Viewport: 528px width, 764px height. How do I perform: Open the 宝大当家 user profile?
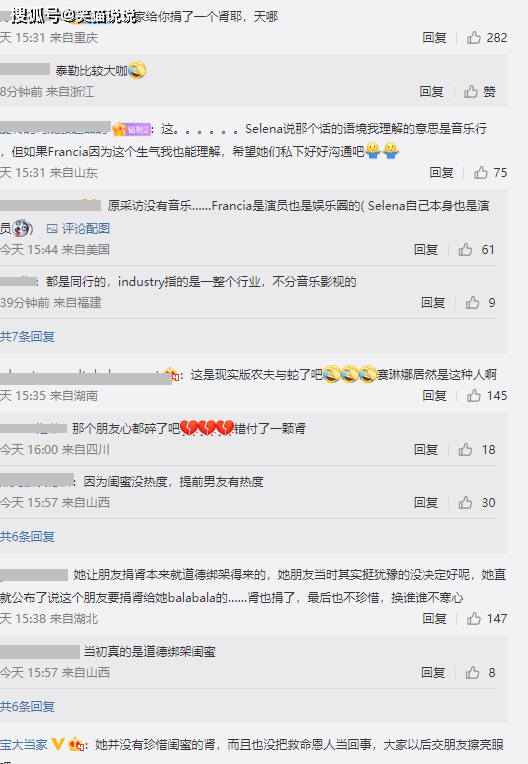(x=24, y=745)
